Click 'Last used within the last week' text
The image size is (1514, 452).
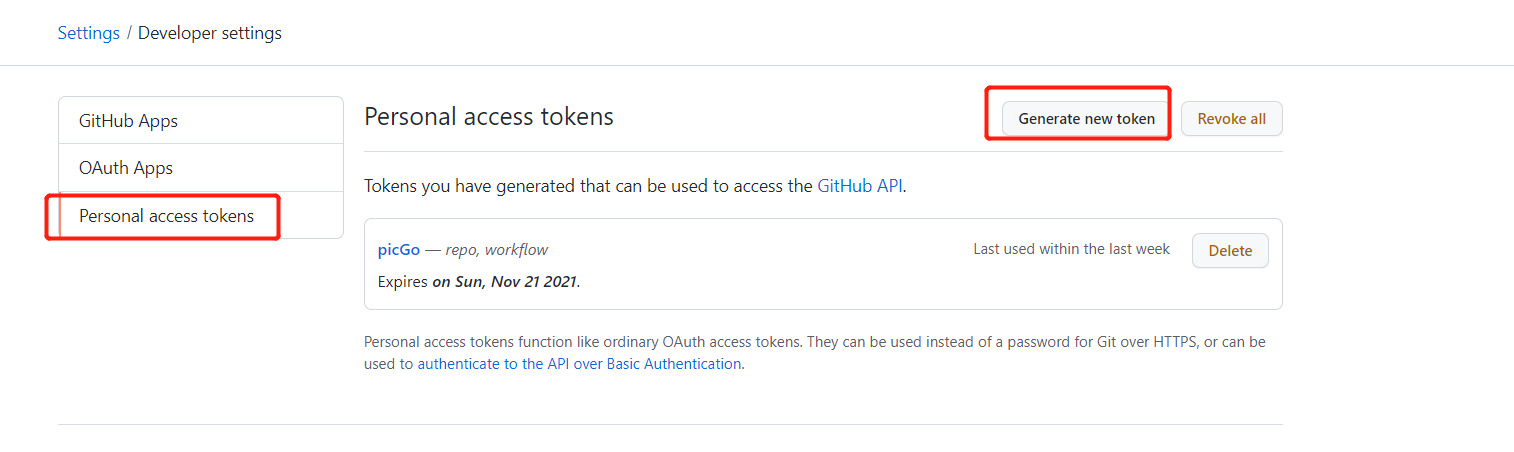click(x=1071, y=249)
